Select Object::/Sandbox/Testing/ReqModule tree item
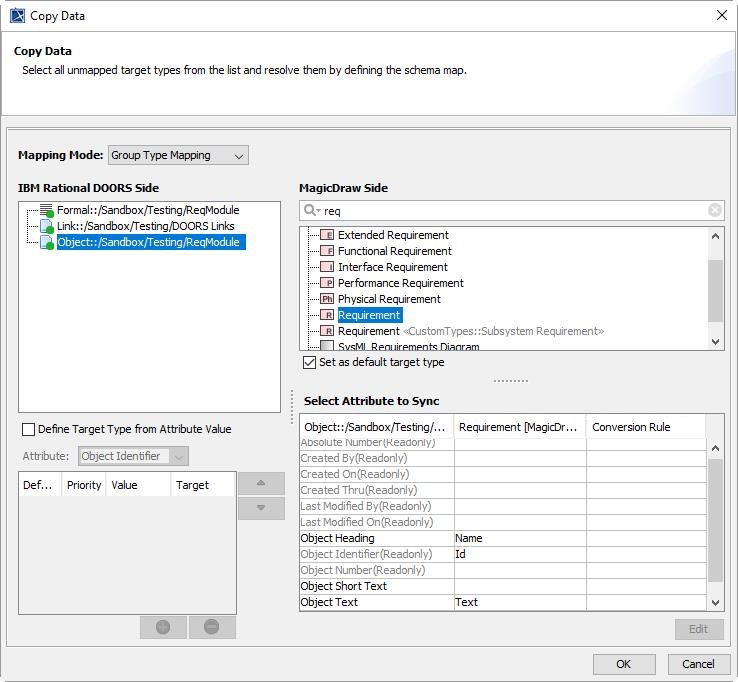This screenshot has height=682, width=738. coord(148,242)
